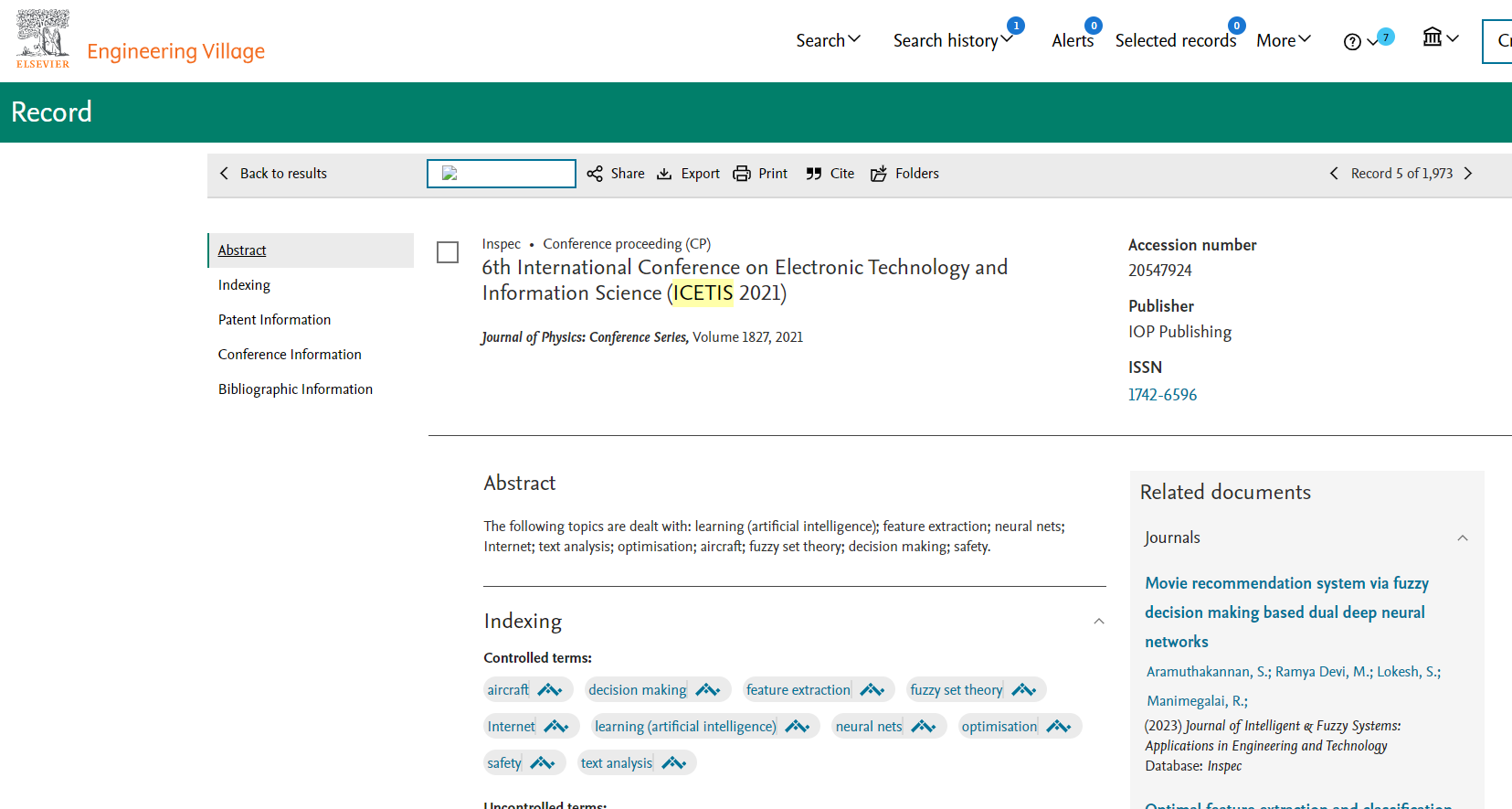This screenshot has height=809, width=1512.
Task: Click the Elsevier tree logo
Action: point(43,38)
